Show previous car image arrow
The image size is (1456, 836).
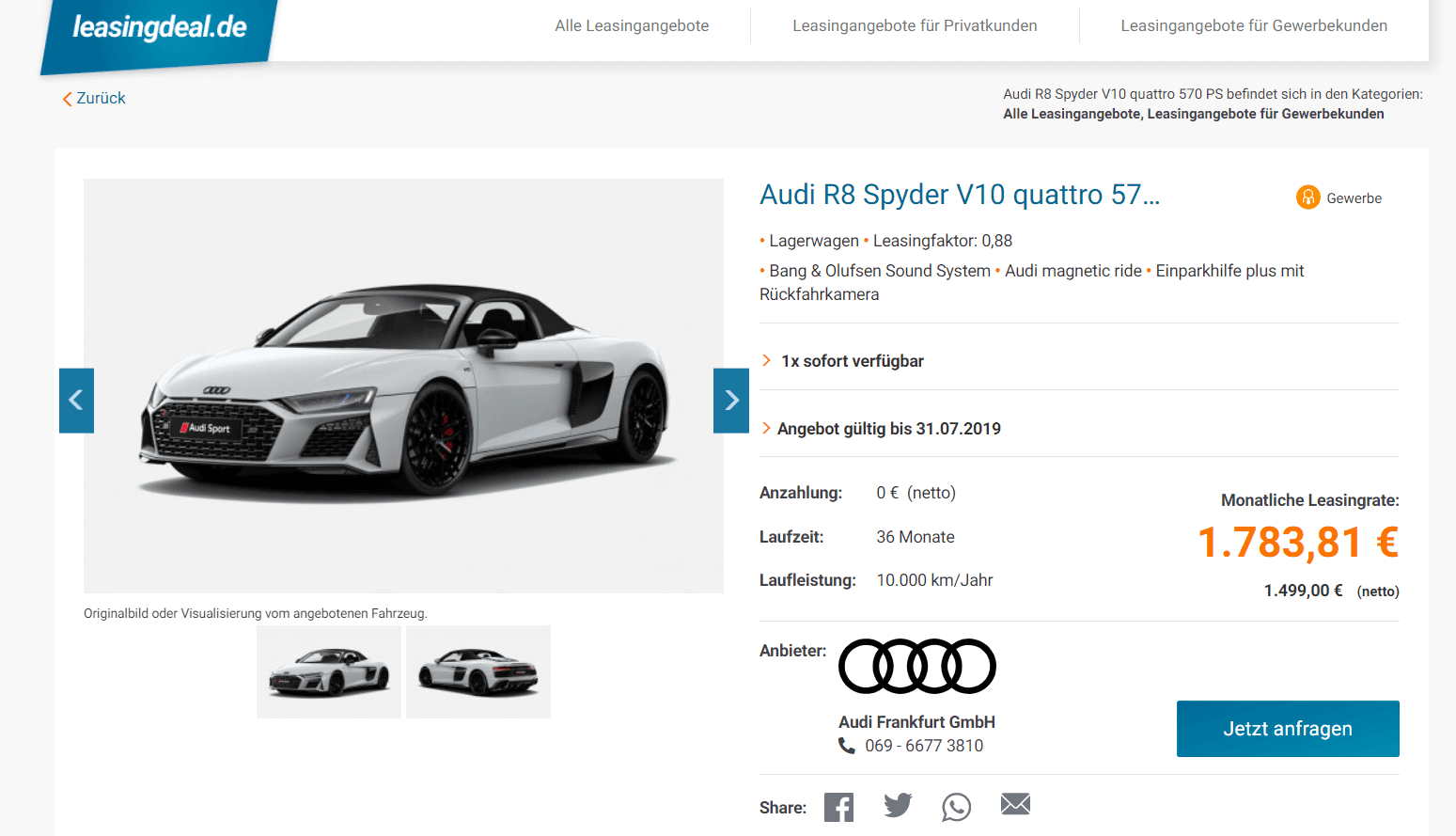(76, 401)
